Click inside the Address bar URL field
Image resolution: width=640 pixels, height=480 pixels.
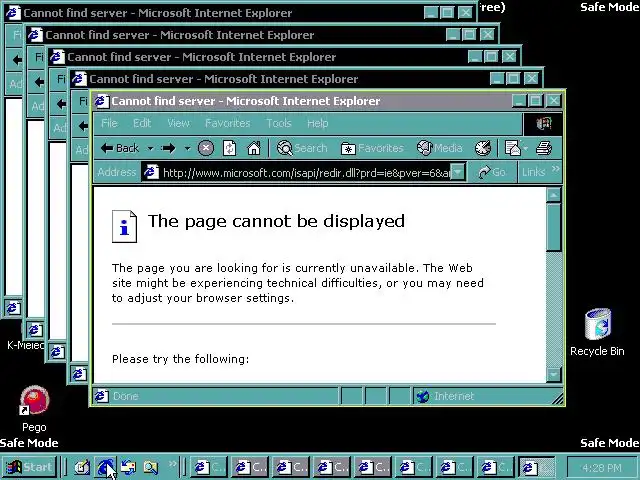(x=306, y=173)
